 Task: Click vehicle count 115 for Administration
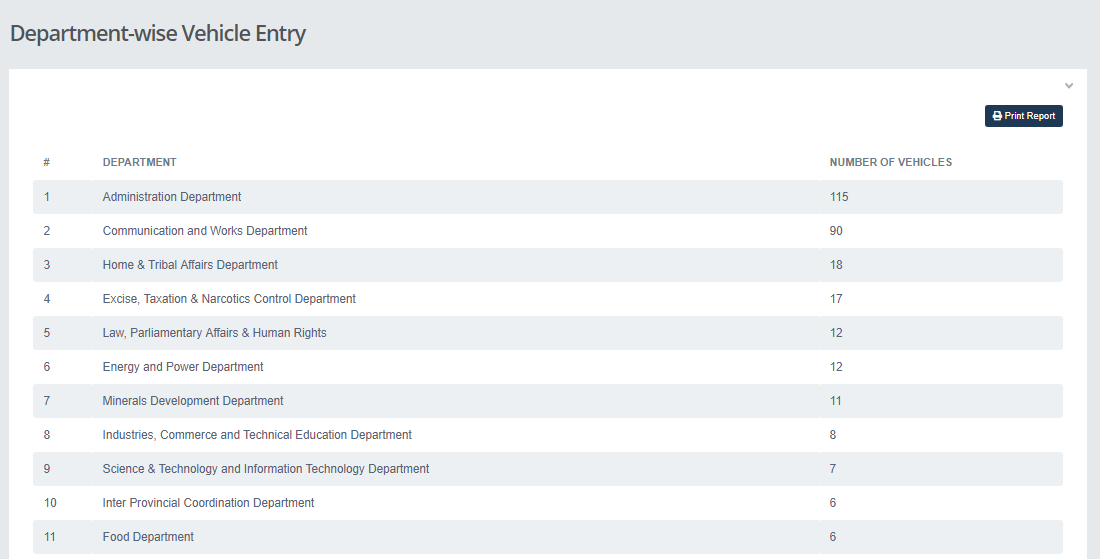838,197
